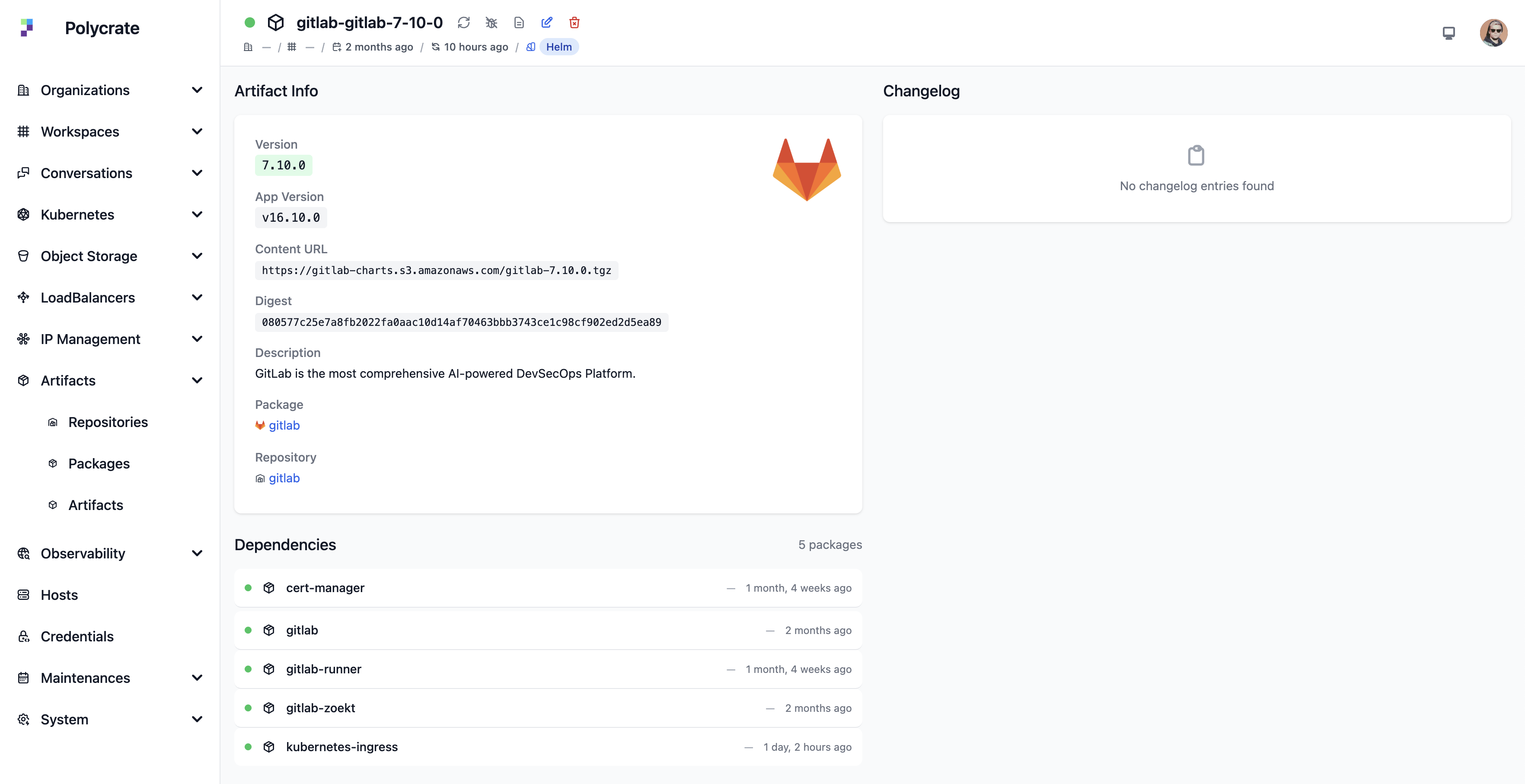The width and height of the screenshot is (1525, 784).
Task: Click the "10 hours ago" updated timestamp
Action: tap(476, 47)
